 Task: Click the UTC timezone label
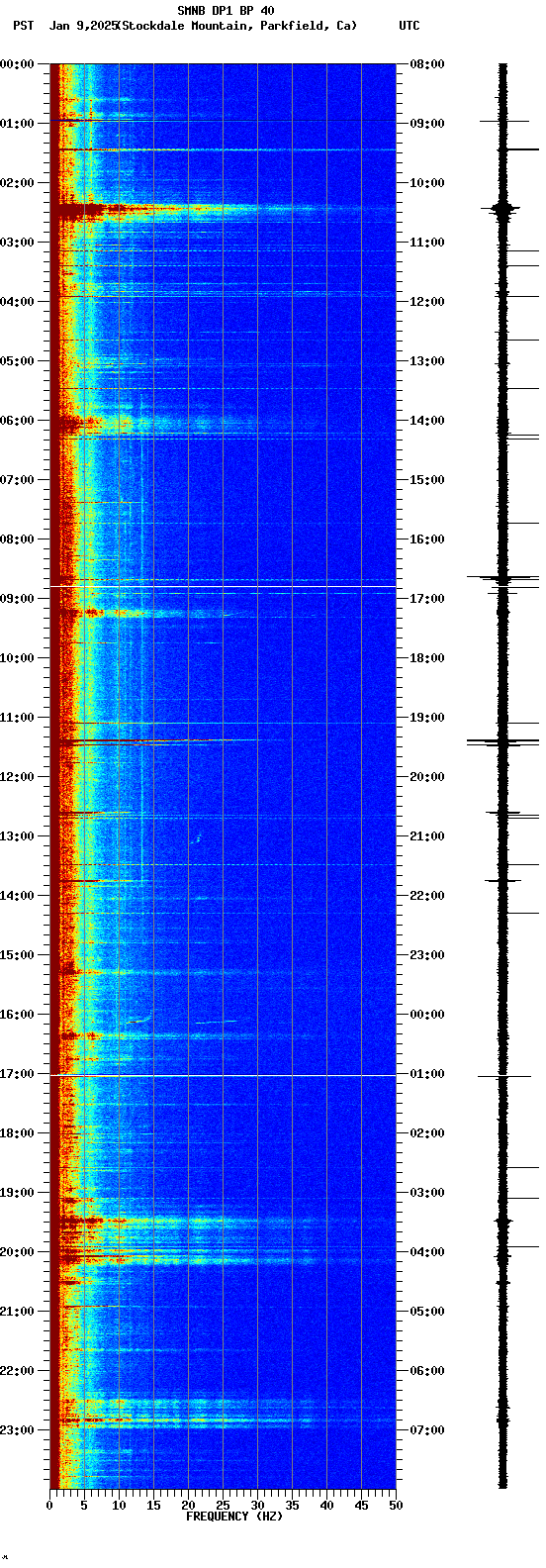409,26
